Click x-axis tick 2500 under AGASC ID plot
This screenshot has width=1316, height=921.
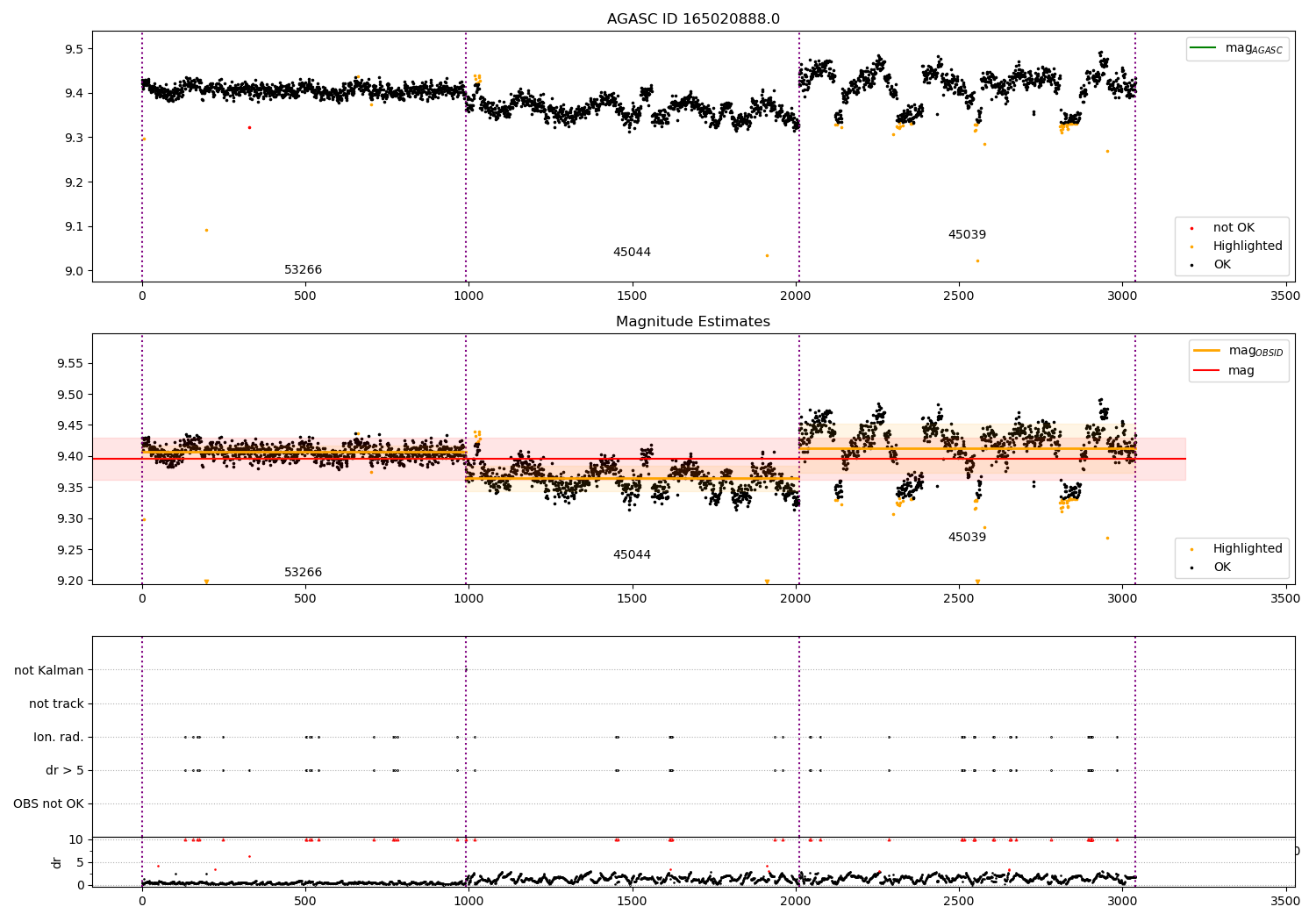(958, 296)
